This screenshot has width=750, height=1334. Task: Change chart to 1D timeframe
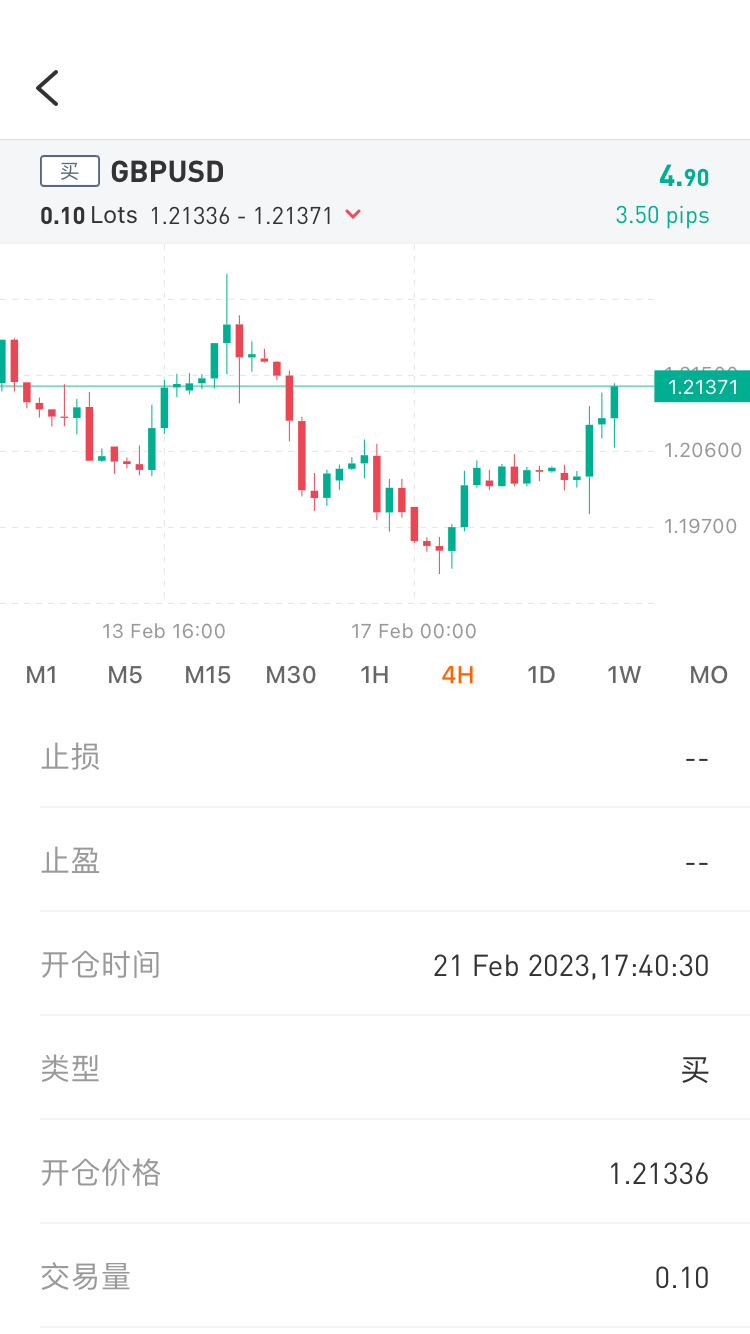(x=541, y=675)
